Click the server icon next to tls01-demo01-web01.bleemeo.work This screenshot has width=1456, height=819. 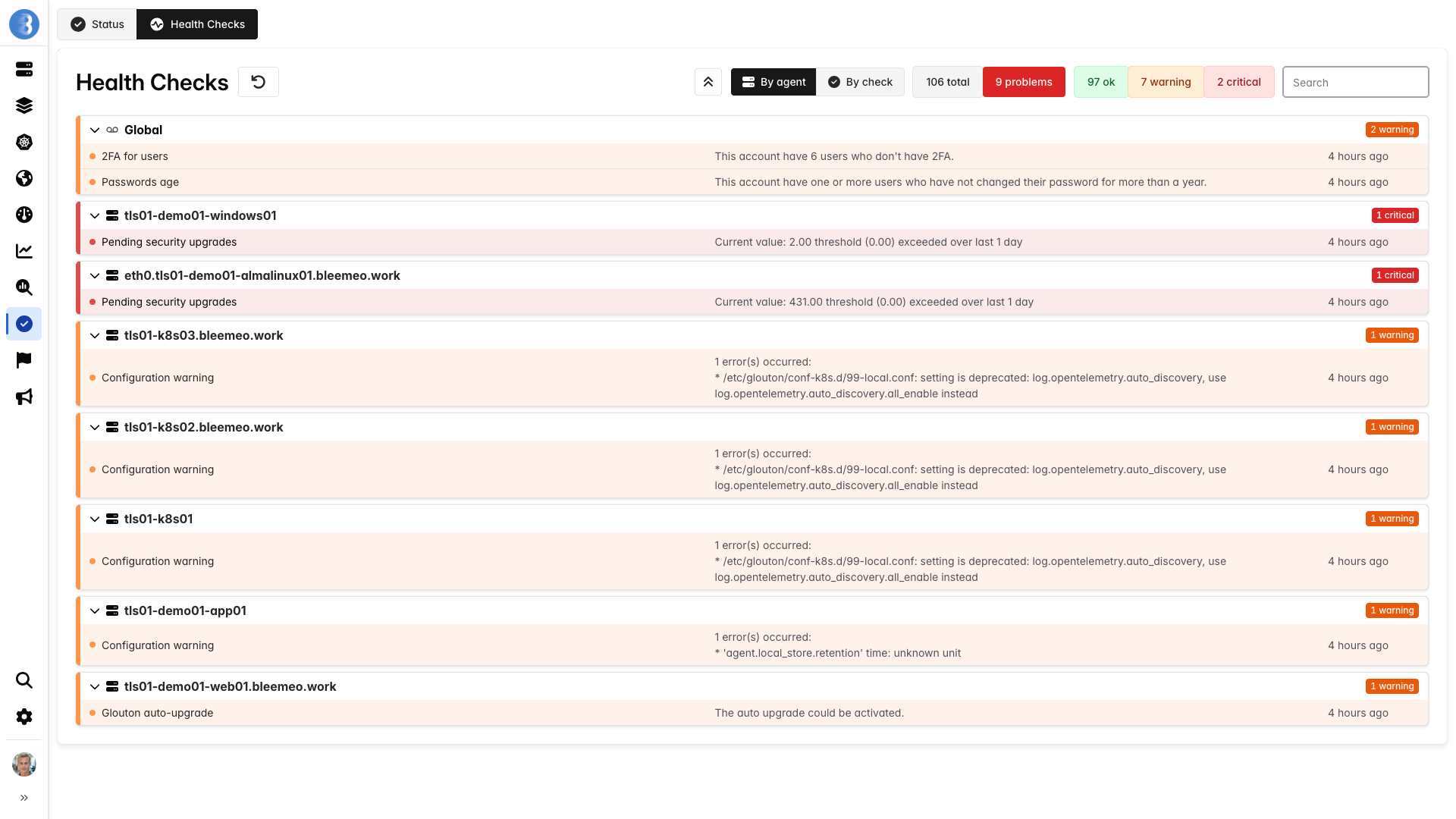click(112, 686)
